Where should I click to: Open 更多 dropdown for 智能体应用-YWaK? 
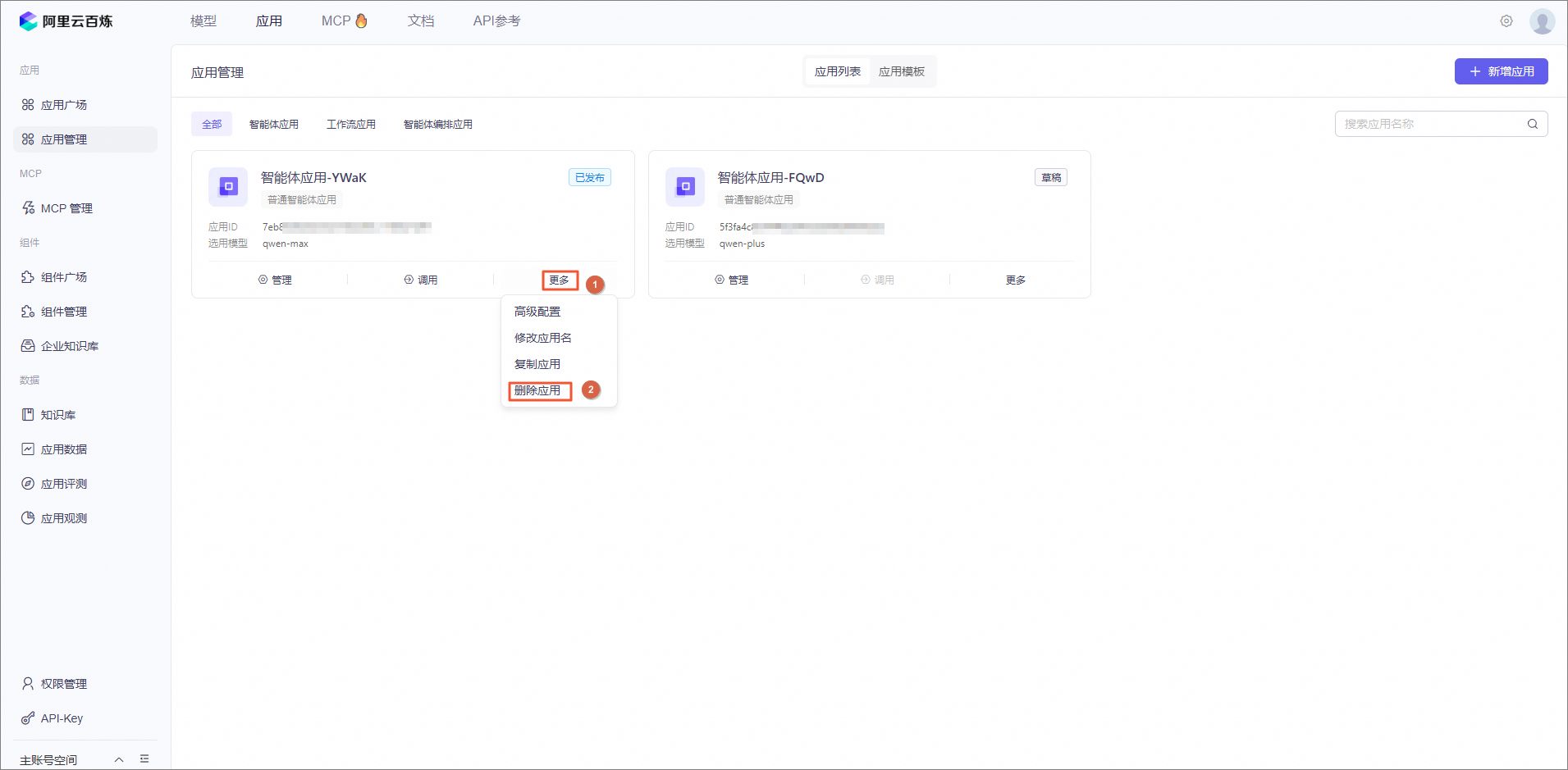(560, 280)
